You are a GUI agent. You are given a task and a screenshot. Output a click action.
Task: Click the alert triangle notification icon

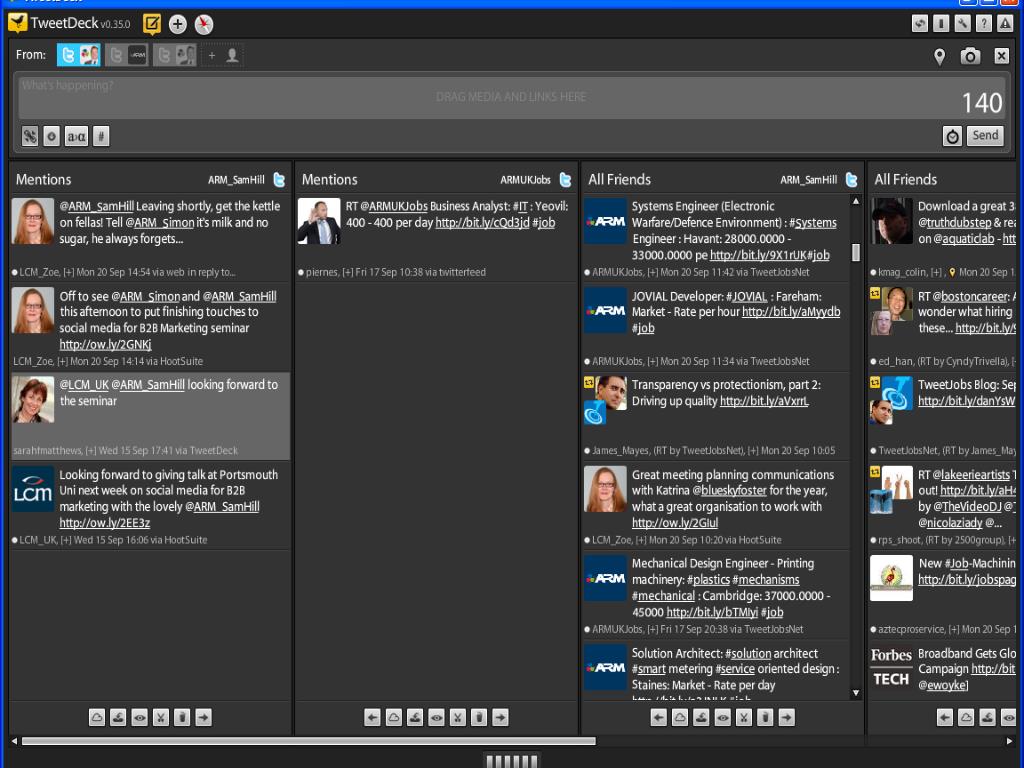pos(1005,24)
